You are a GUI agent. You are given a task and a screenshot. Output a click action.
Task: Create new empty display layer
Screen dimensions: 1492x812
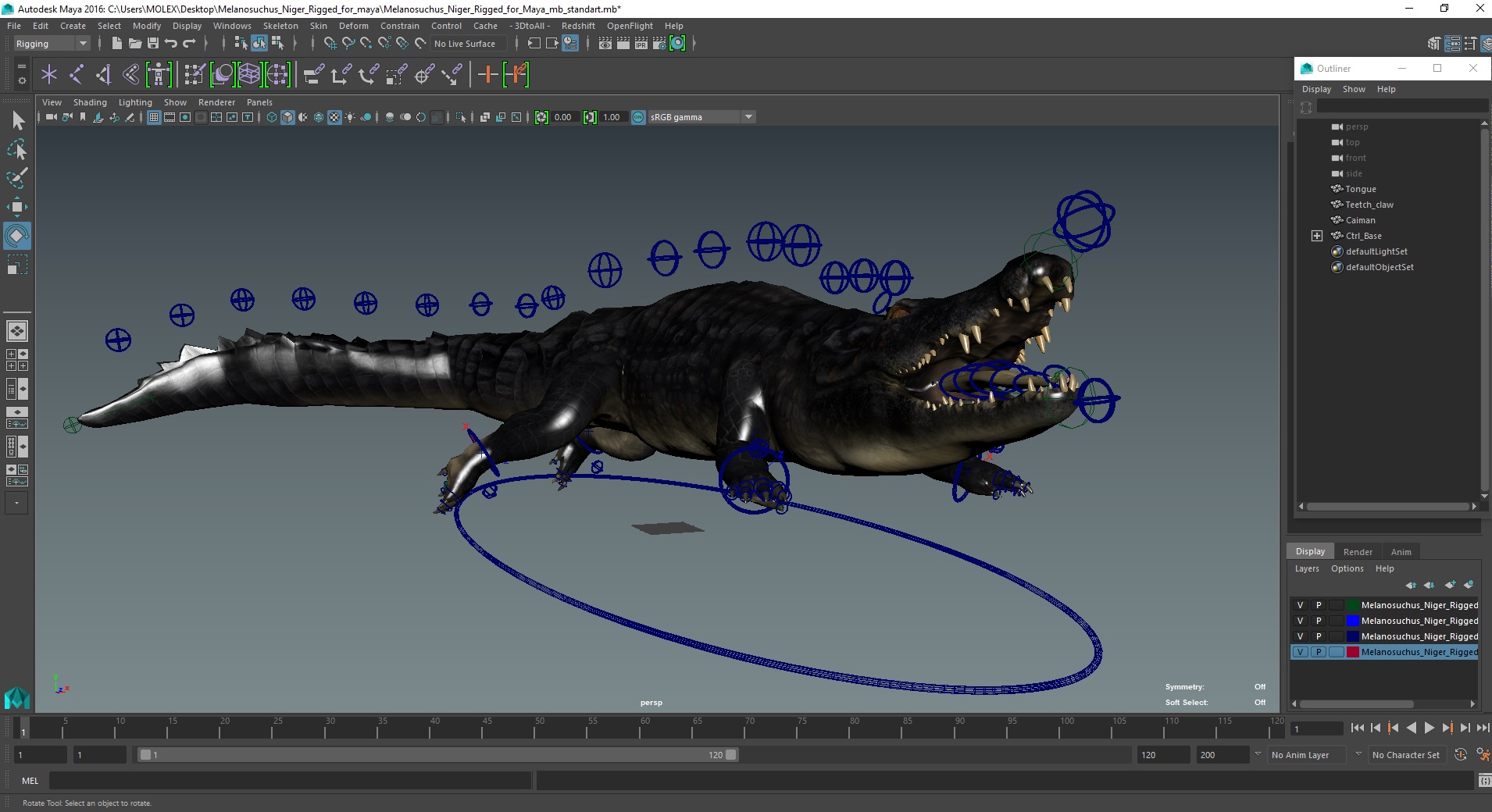click(1451, 585)
